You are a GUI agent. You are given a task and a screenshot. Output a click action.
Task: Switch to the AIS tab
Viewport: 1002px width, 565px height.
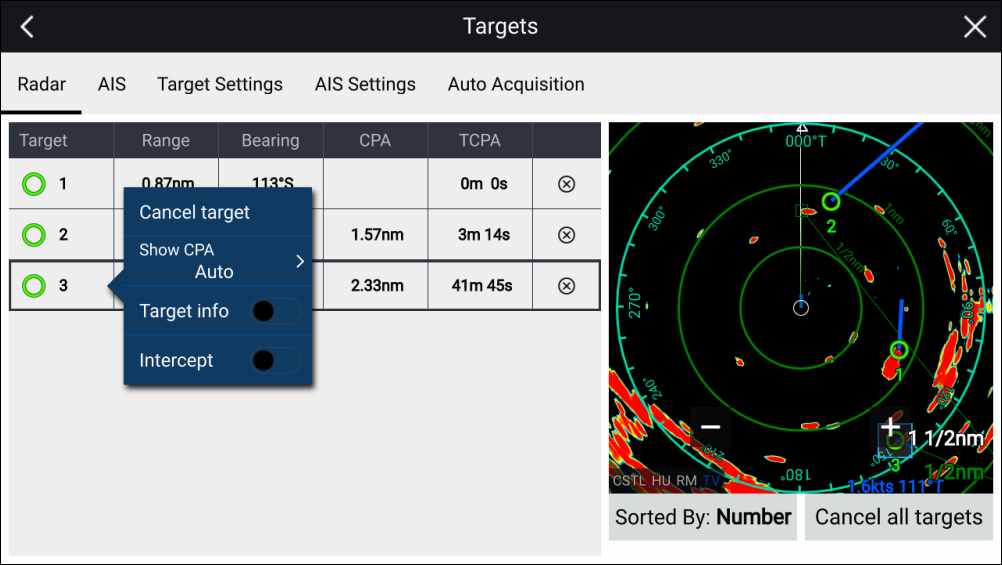pos(112,85)
